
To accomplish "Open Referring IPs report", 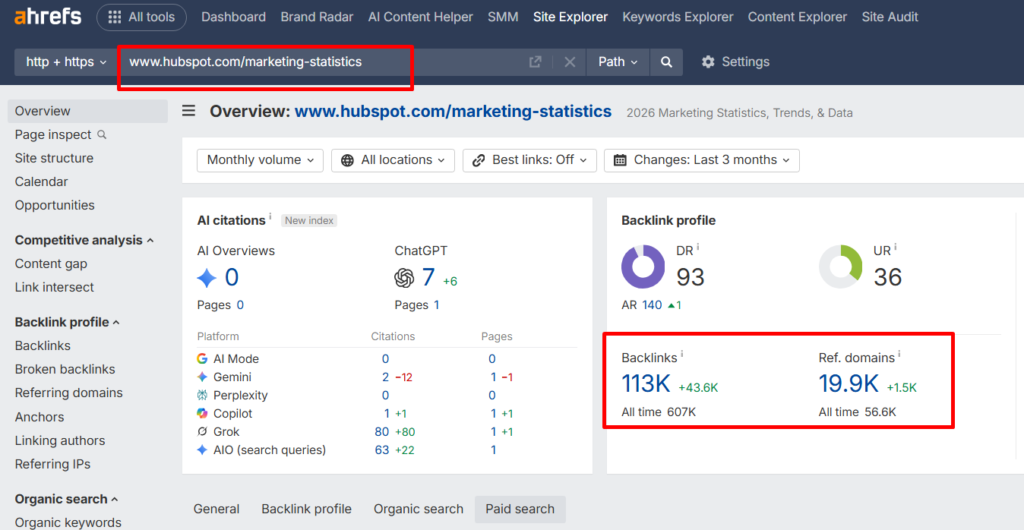I will click(52, 464).
